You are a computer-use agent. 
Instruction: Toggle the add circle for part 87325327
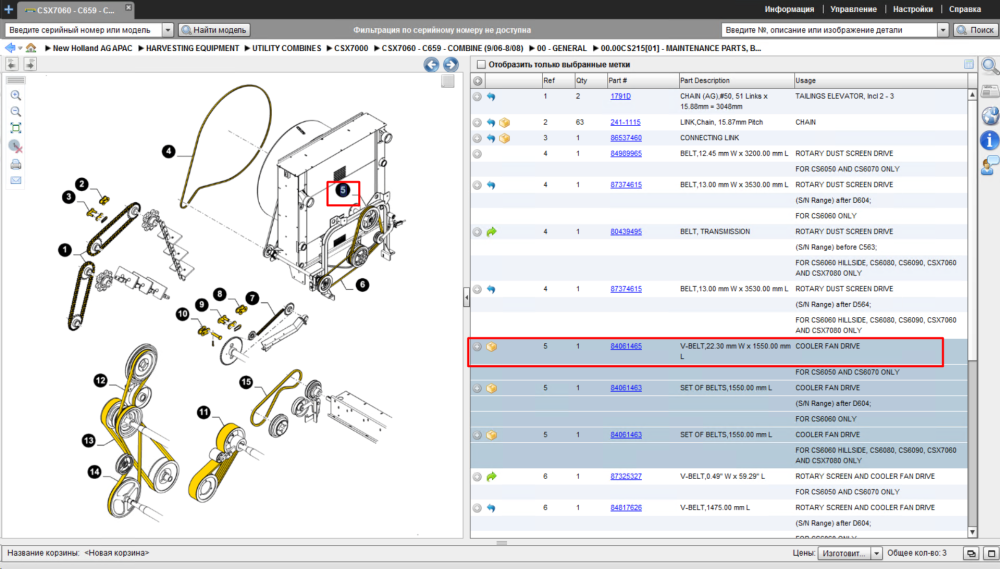pos(477,477)
